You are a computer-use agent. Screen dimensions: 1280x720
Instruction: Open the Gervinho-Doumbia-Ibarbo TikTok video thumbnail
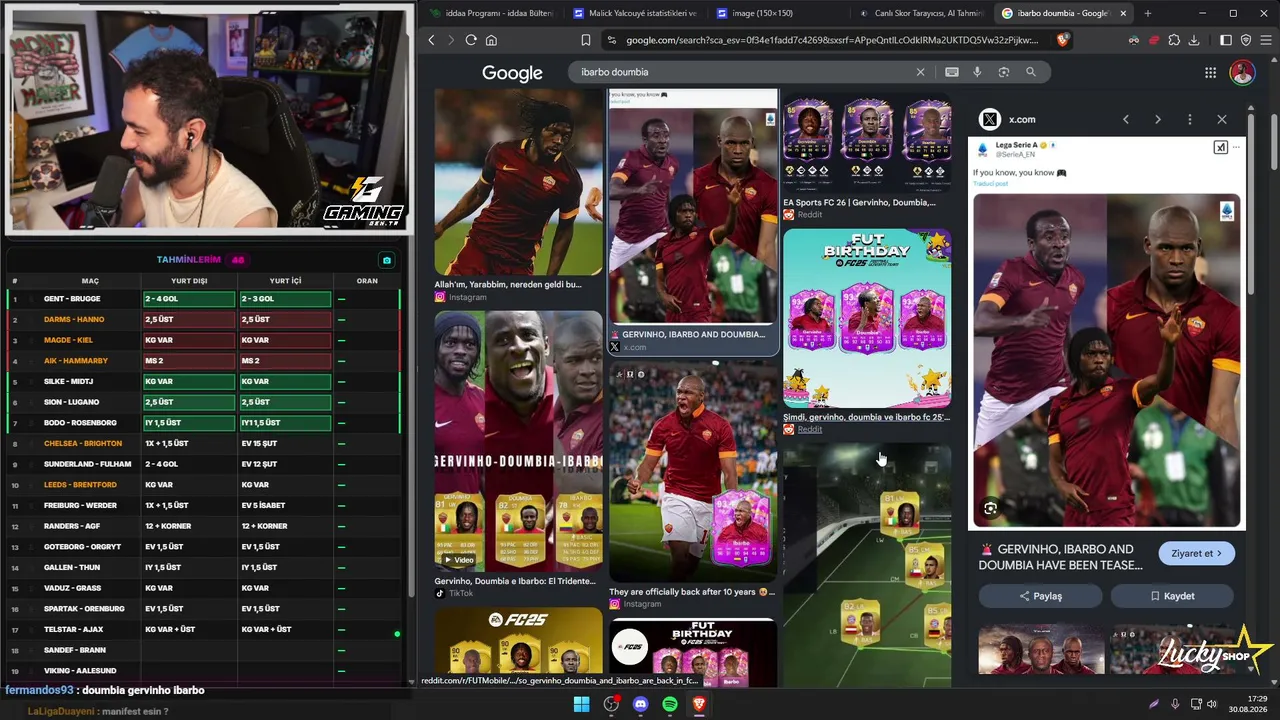click(x=518, y=442)
